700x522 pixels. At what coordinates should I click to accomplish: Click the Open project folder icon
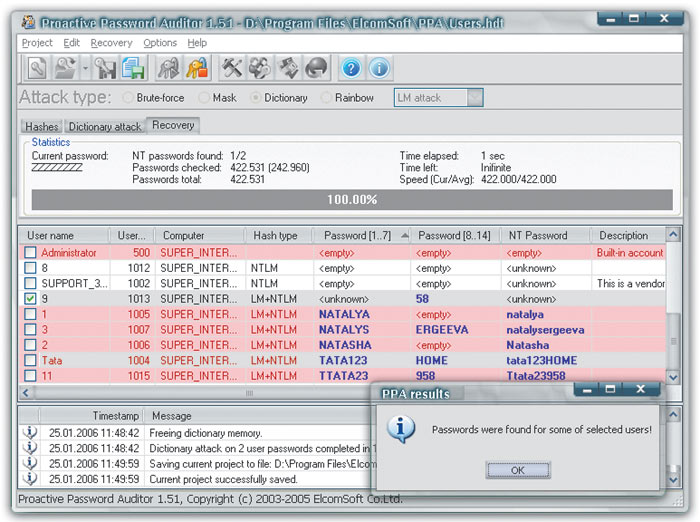[x=65, y=68]
